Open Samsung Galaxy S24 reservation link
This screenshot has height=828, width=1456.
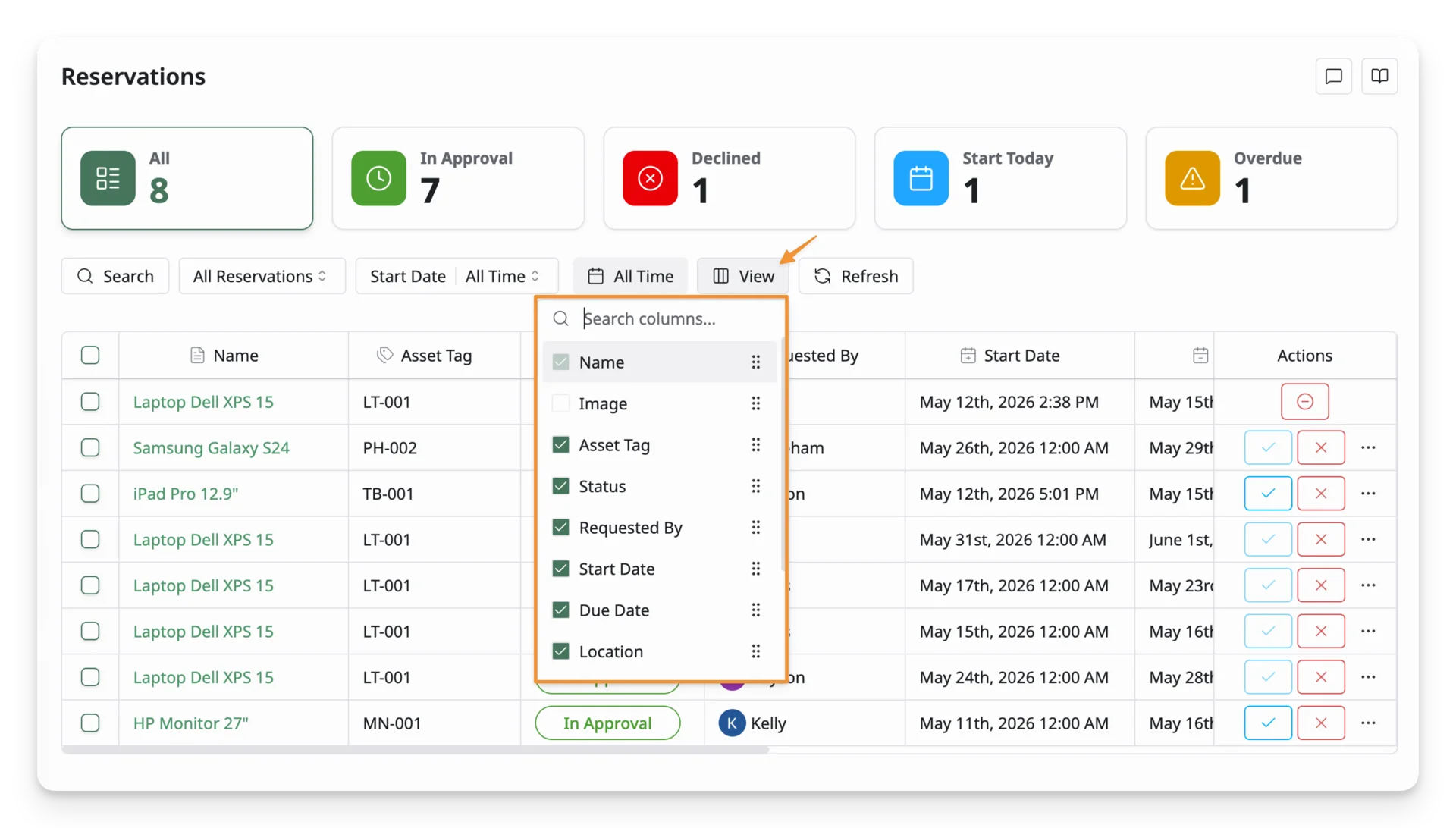click(211, 448)
